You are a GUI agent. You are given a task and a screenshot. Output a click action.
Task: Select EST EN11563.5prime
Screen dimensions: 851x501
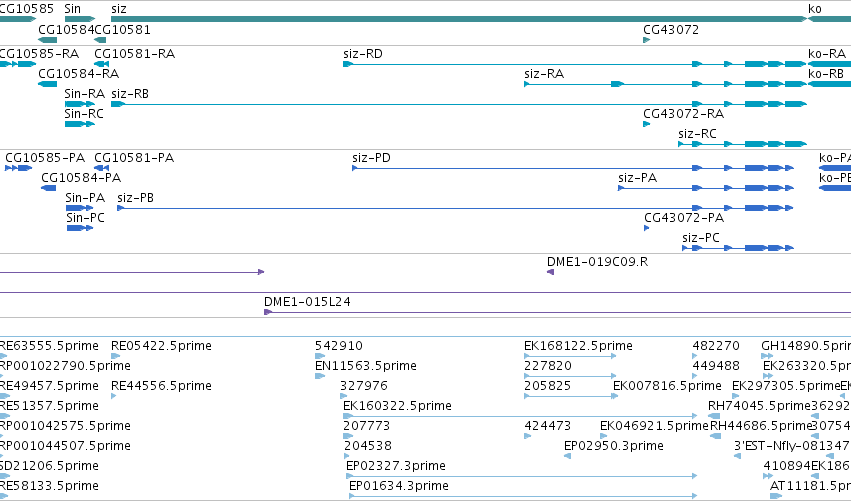366,366
